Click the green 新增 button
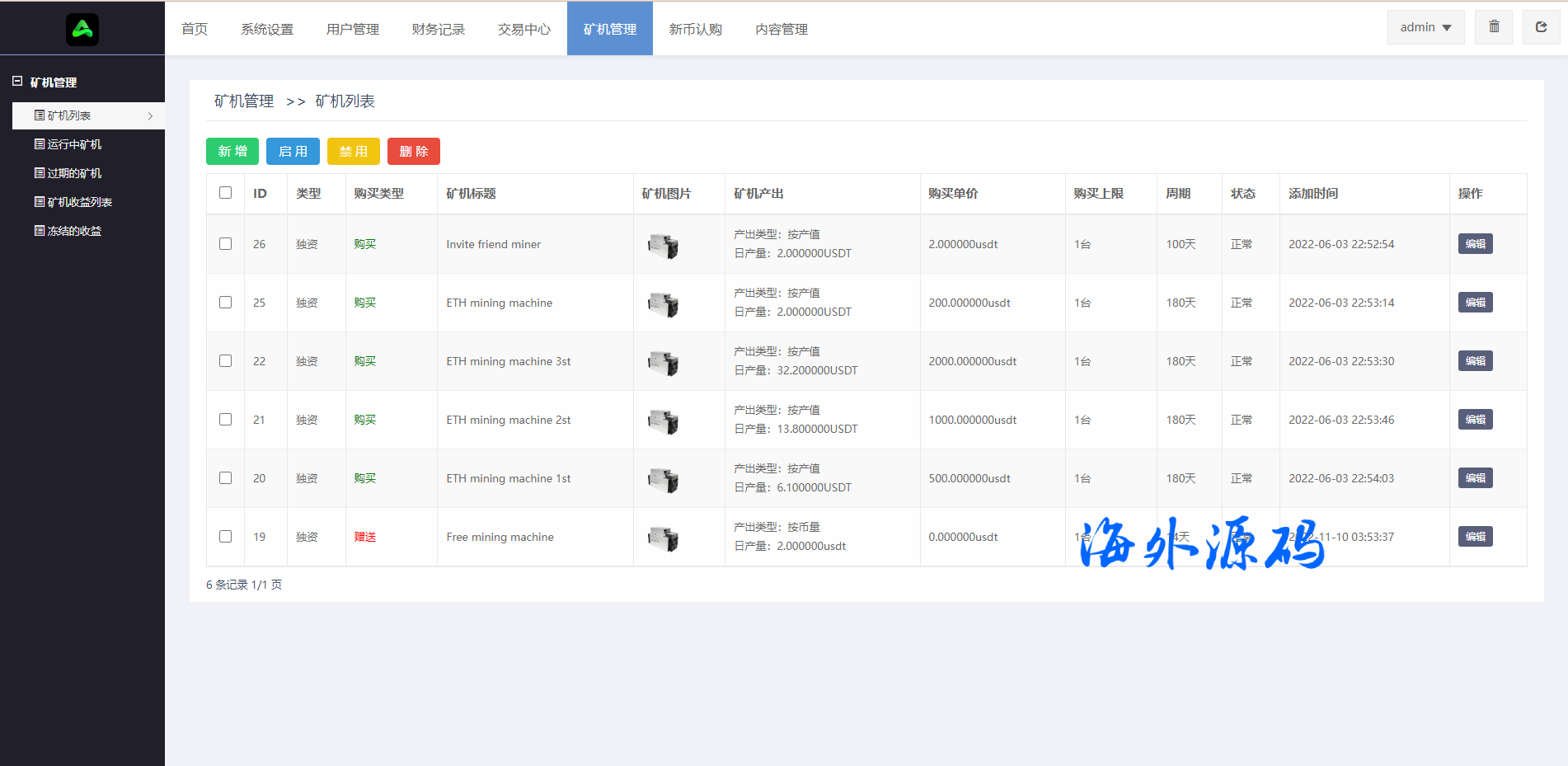The image size is (1568, 766). [x=232, y=152]
